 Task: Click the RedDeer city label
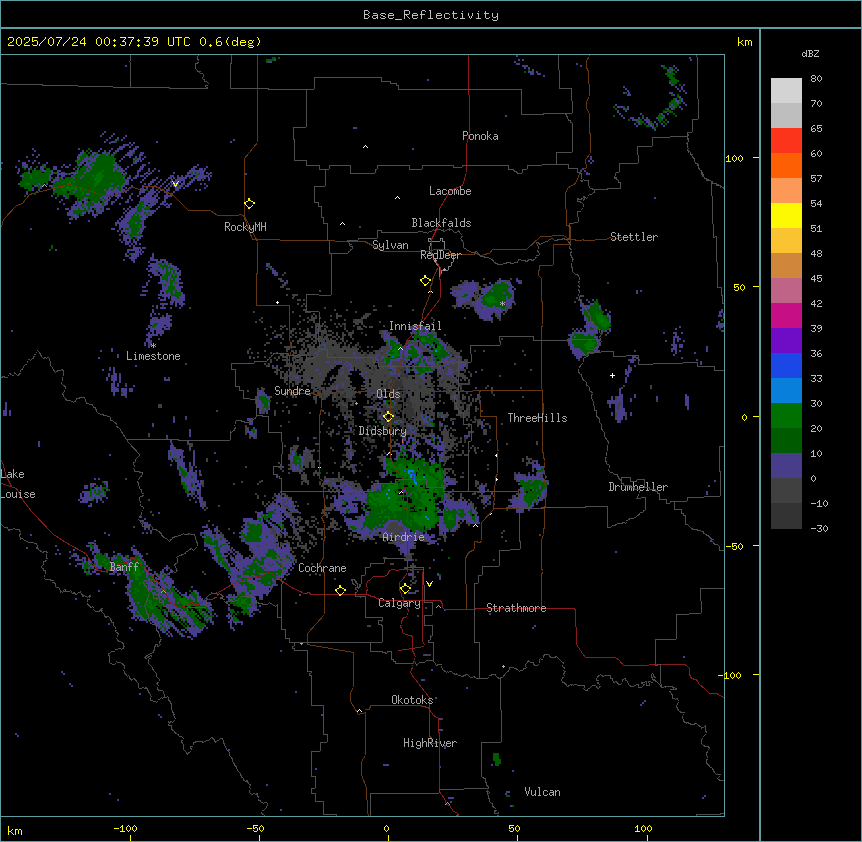click(440, 255)
